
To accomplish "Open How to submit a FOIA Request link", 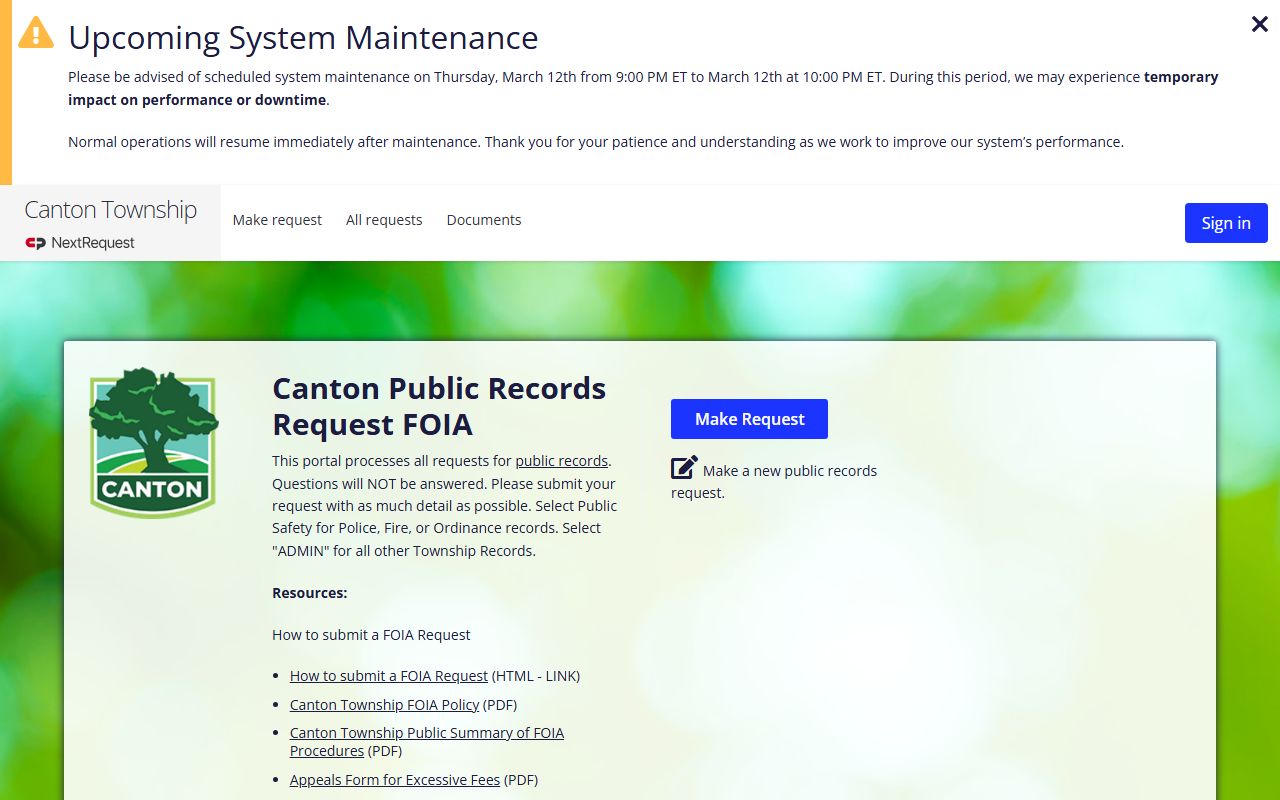I will tap(389, 676).
